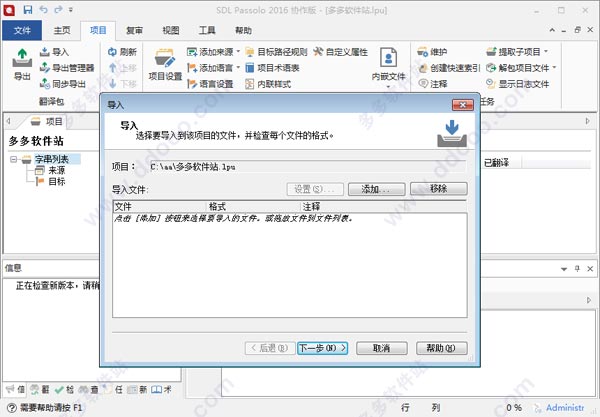Undo via quick access toolbar arrow
This screenshot has height=417, width=600.
coord(43,9)
